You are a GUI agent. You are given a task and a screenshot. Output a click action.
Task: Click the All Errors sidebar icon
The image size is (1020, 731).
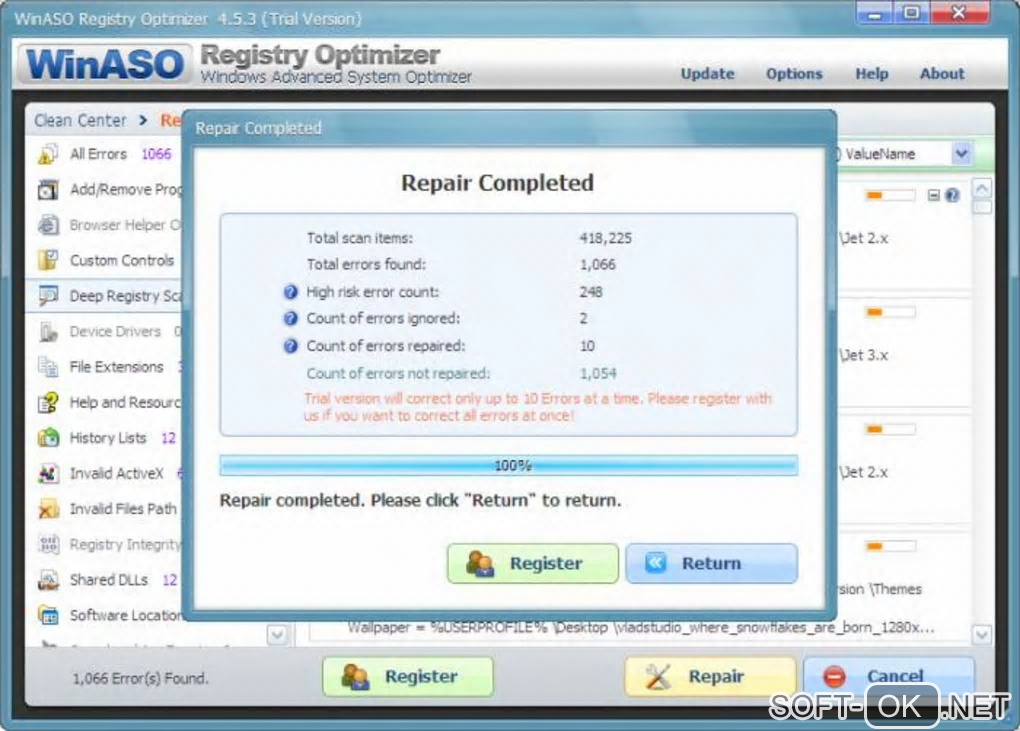tap(48, 154)
